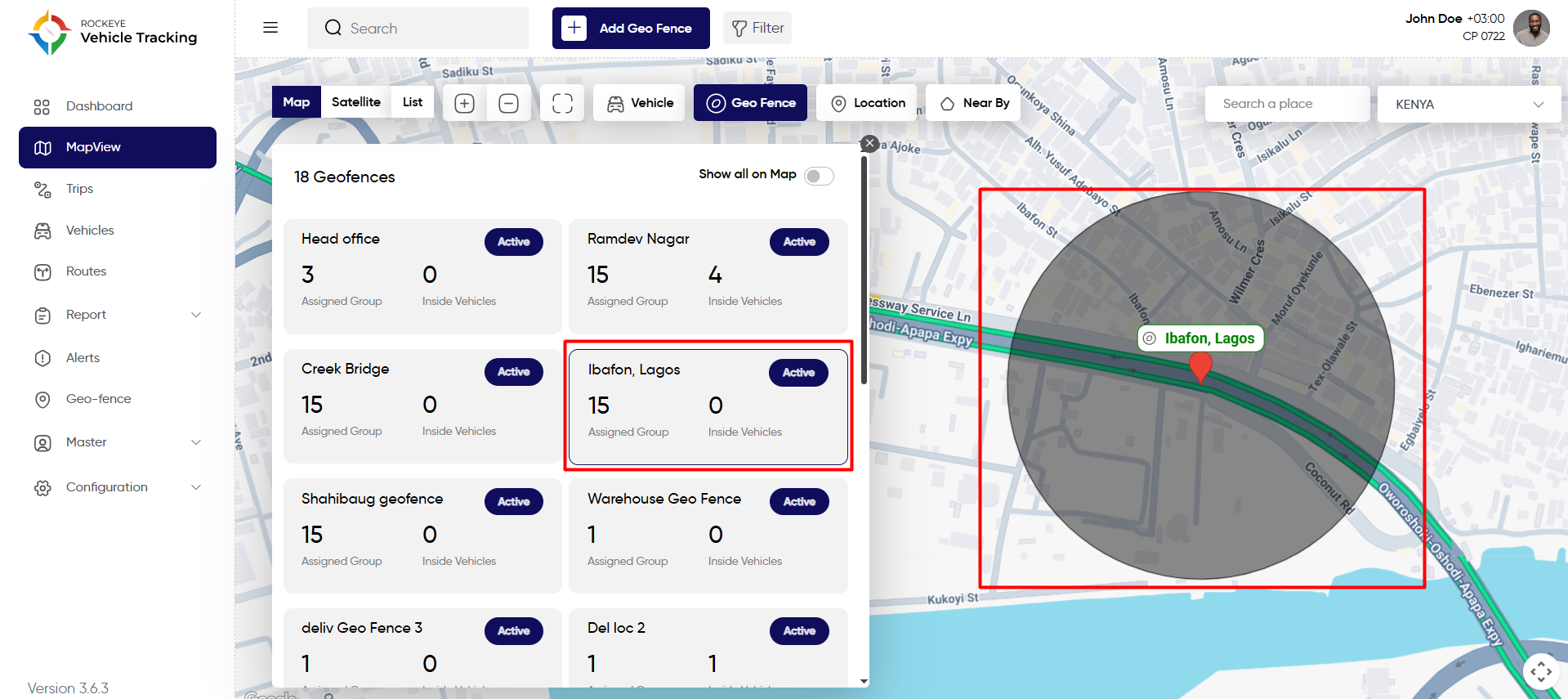1568x699 pixels.
Task: Zoom out with the map minus button
Action: tap(508, 103)
